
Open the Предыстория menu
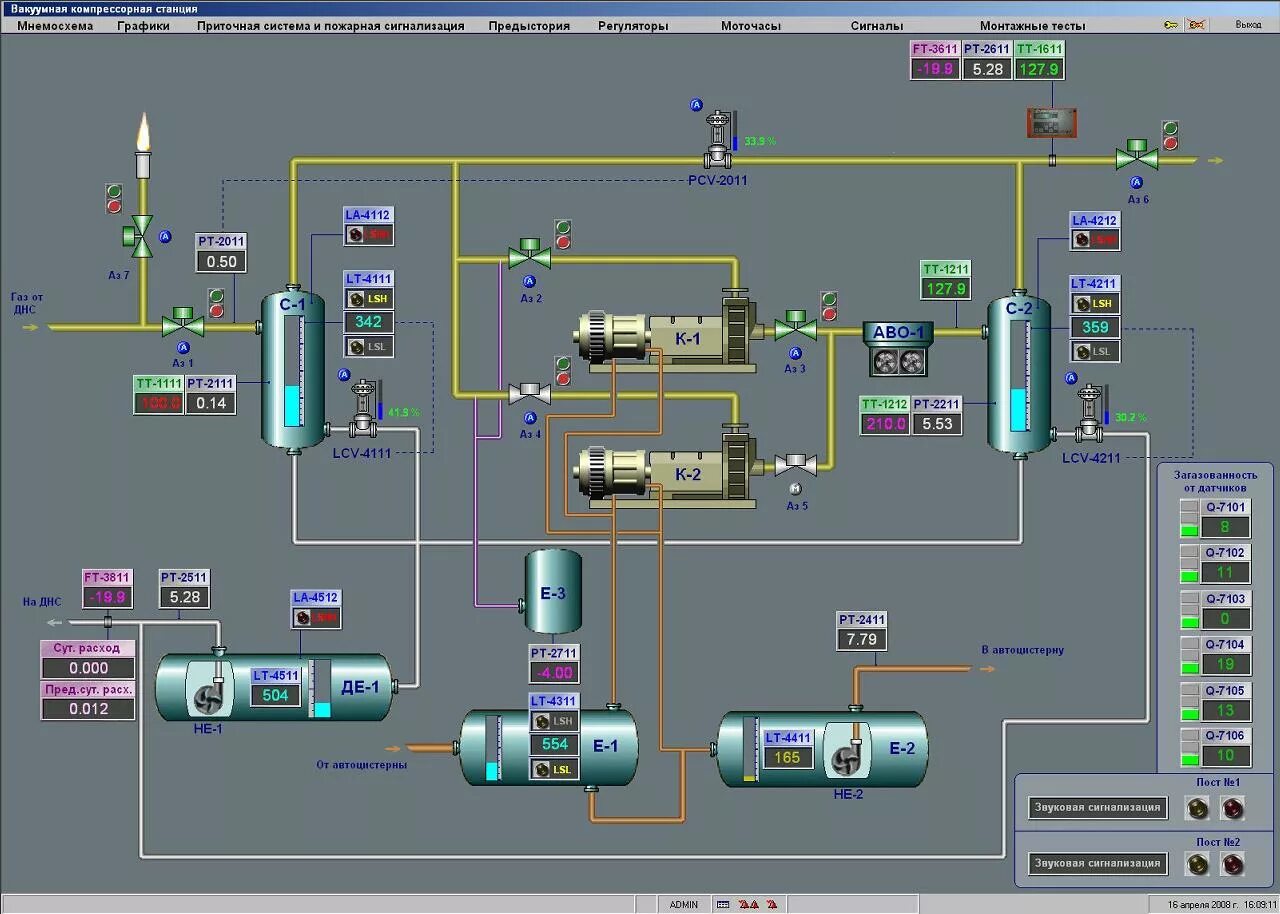tap(529, 26)
